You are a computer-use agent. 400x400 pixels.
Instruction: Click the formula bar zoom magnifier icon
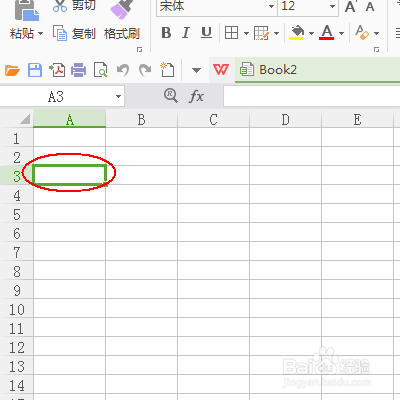[171, 96]
